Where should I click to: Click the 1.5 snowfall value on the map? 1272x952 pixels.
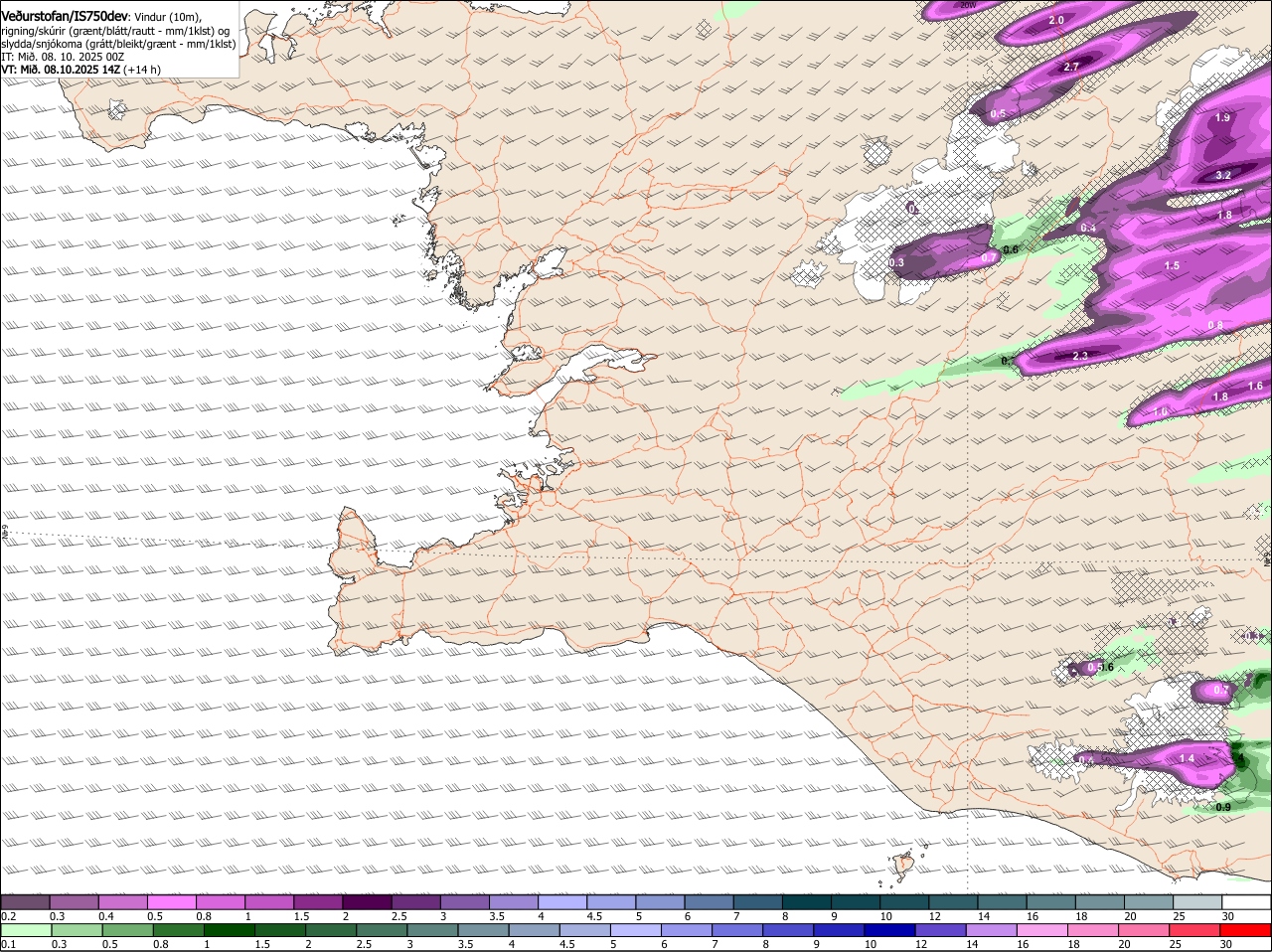point(1172,265)
